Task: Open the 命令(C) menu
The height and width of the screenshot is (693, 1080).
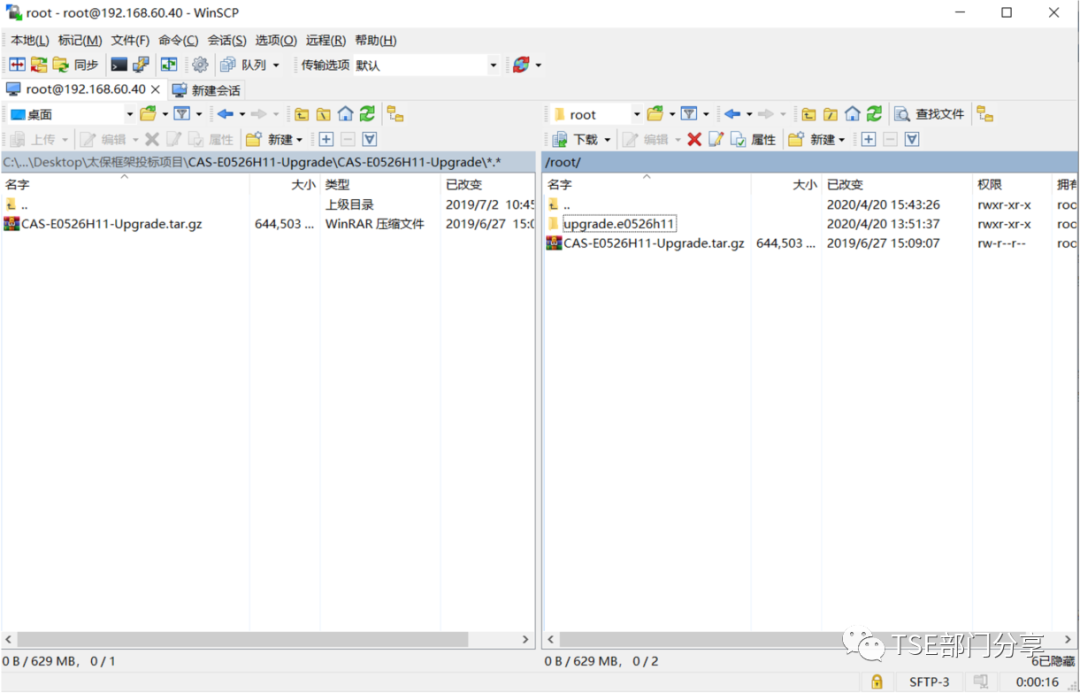Action: coord(178,40)
